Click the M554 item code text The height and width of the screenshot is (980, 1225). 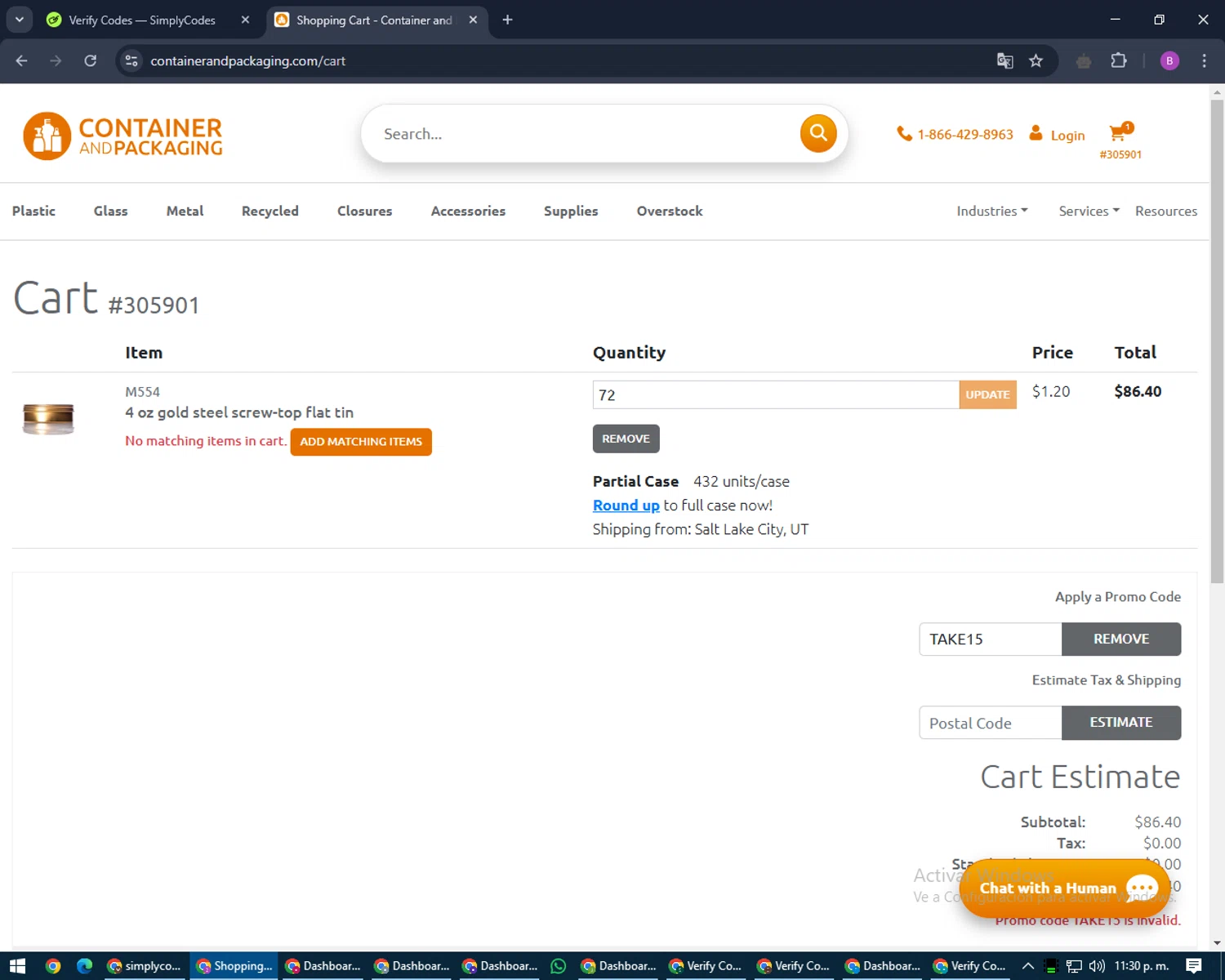[142, 392]
